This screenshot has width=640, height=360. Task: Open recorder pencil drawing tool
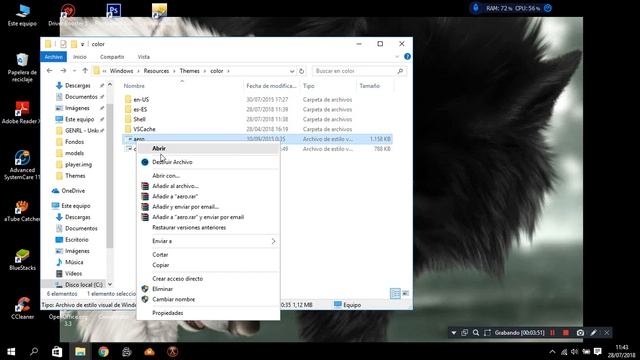593,333
